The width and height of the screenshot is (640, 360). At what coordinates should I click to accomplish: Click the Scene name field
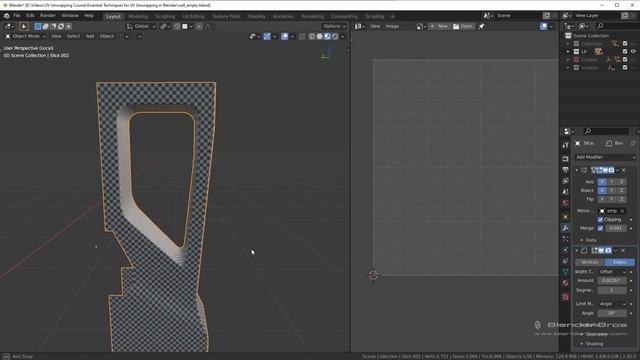[x=518, y=16]
